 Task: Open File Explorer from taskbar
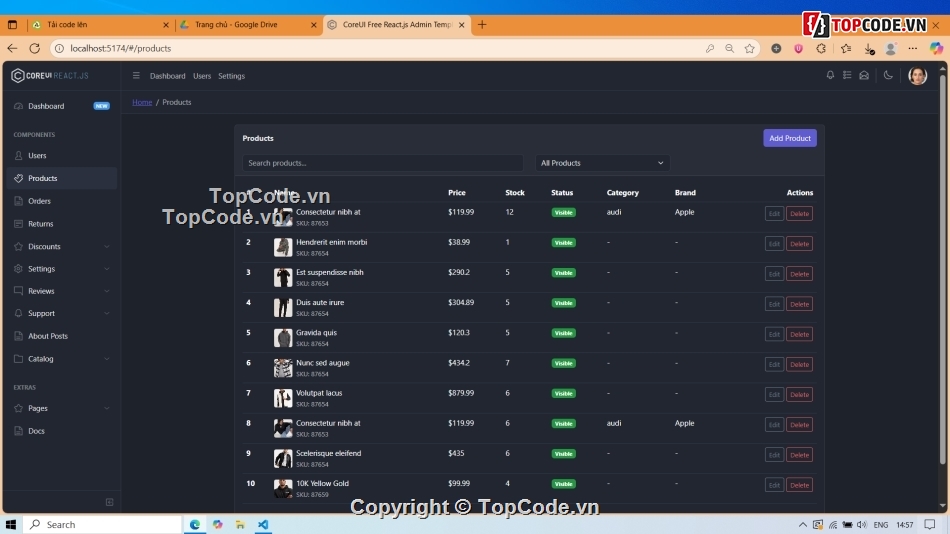[x=240, y=524]
